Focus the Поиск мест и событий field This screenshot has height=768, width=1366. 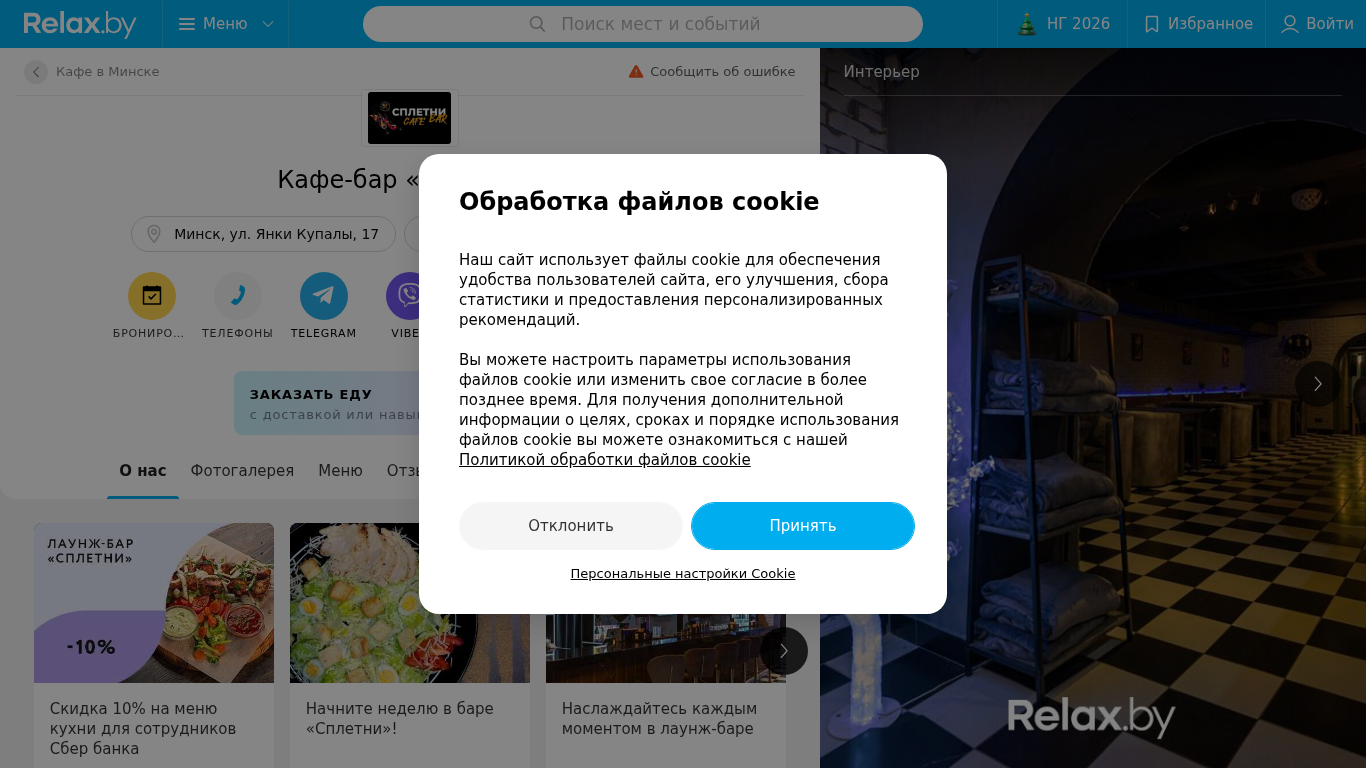pos(643,24)
